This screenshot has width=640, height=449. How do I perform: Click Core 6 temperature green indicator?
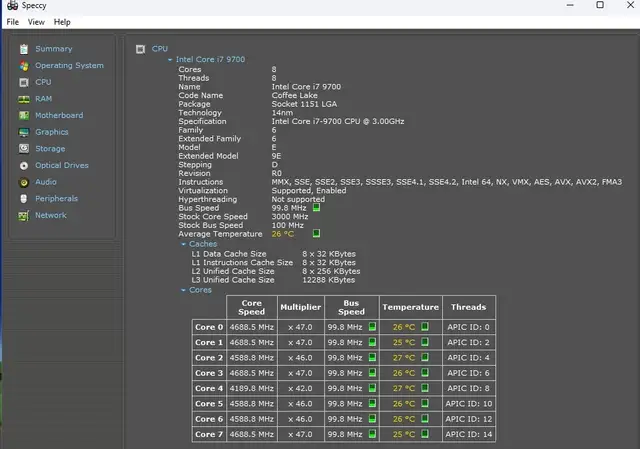(424, 418)
